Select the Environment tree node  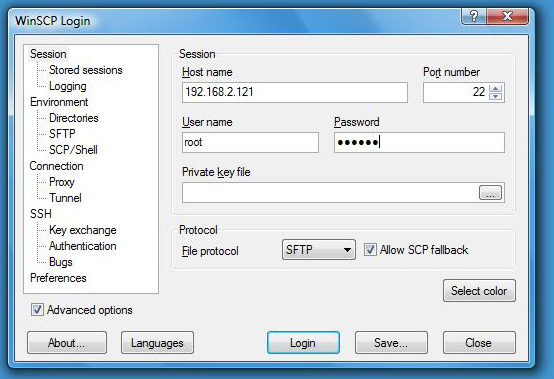[59, 102]
